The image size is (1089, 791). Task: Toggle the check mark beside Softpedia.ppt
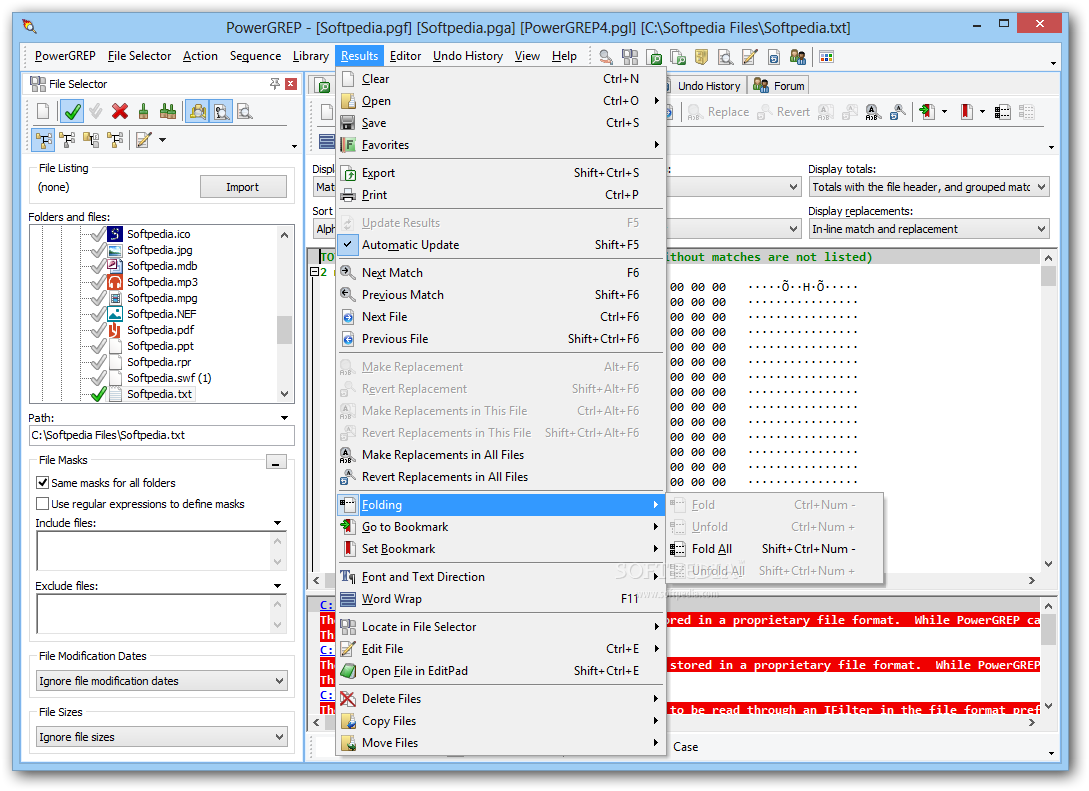[x=98, y=346]
